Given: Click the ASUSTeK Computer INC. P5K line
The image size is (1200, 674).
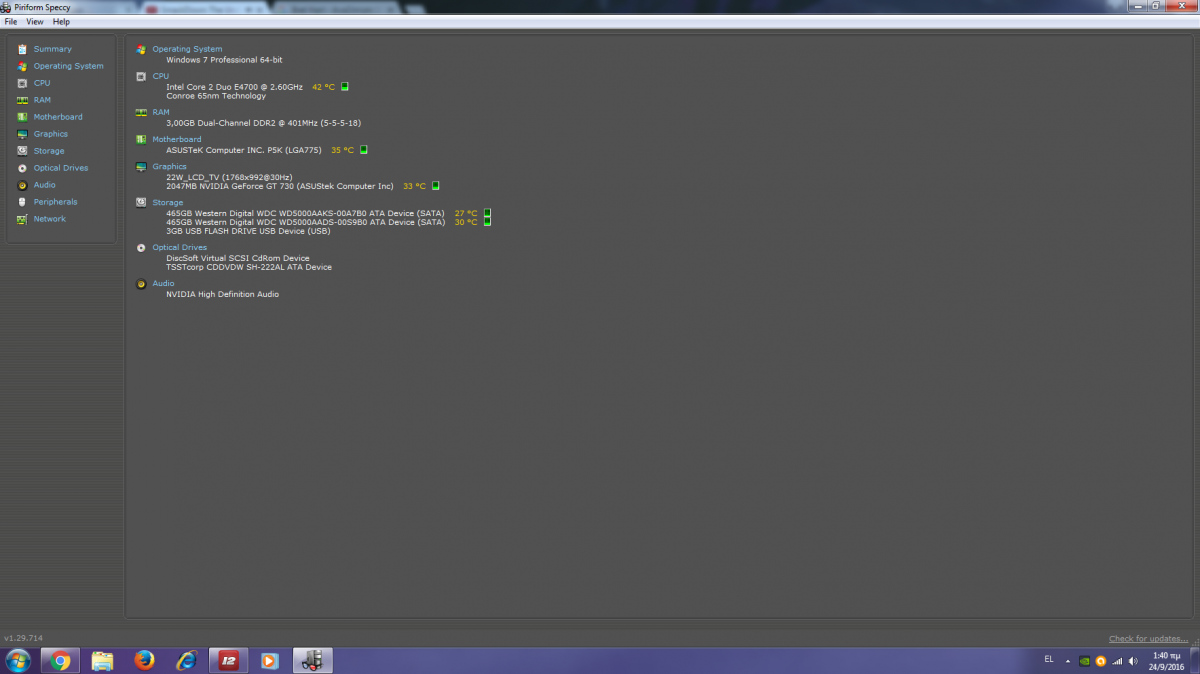Looking at the screenshot, I should (x=244, y=150).
